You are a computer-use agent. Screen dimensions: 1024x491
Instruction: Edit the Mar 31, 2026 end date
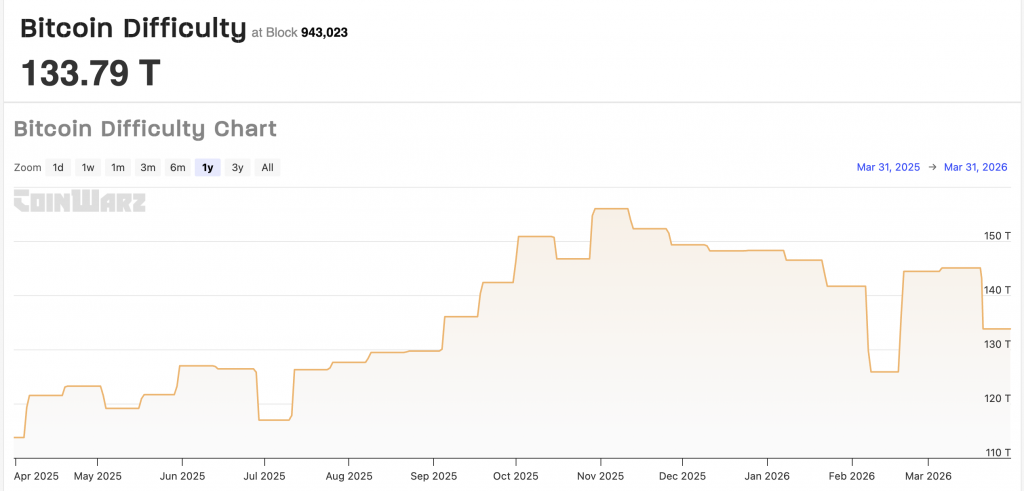click(975, 167)
